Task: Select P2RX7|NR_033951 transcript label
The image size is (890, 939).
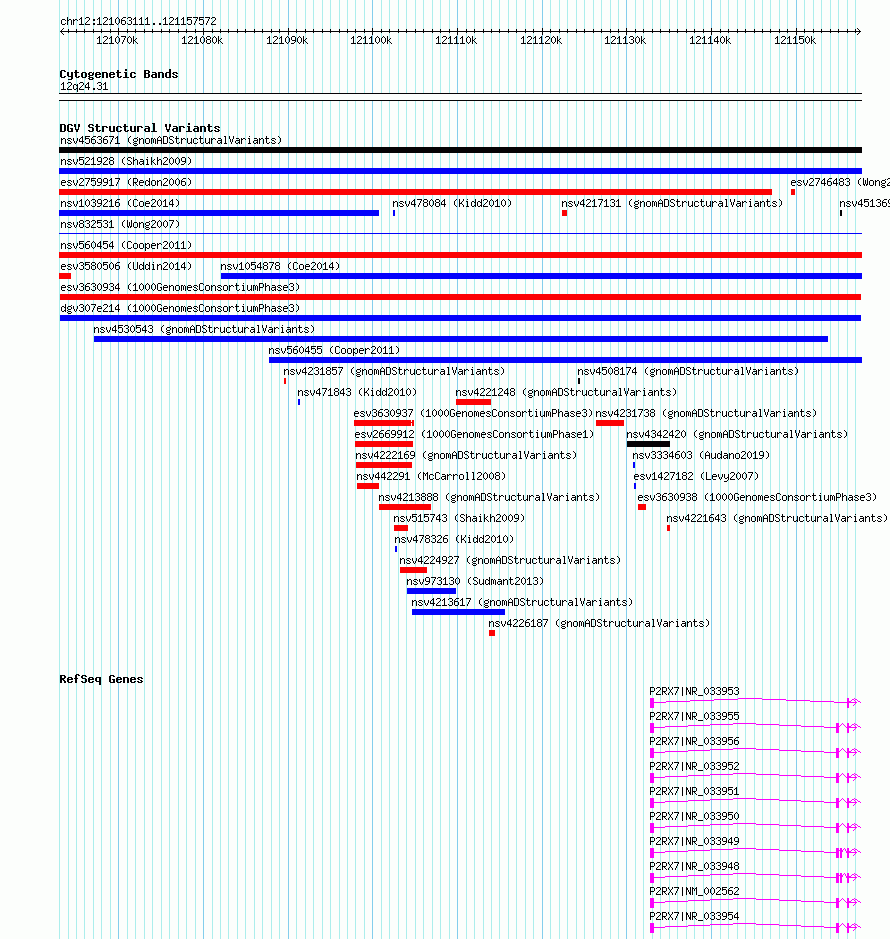Action: tap(695, 791)
